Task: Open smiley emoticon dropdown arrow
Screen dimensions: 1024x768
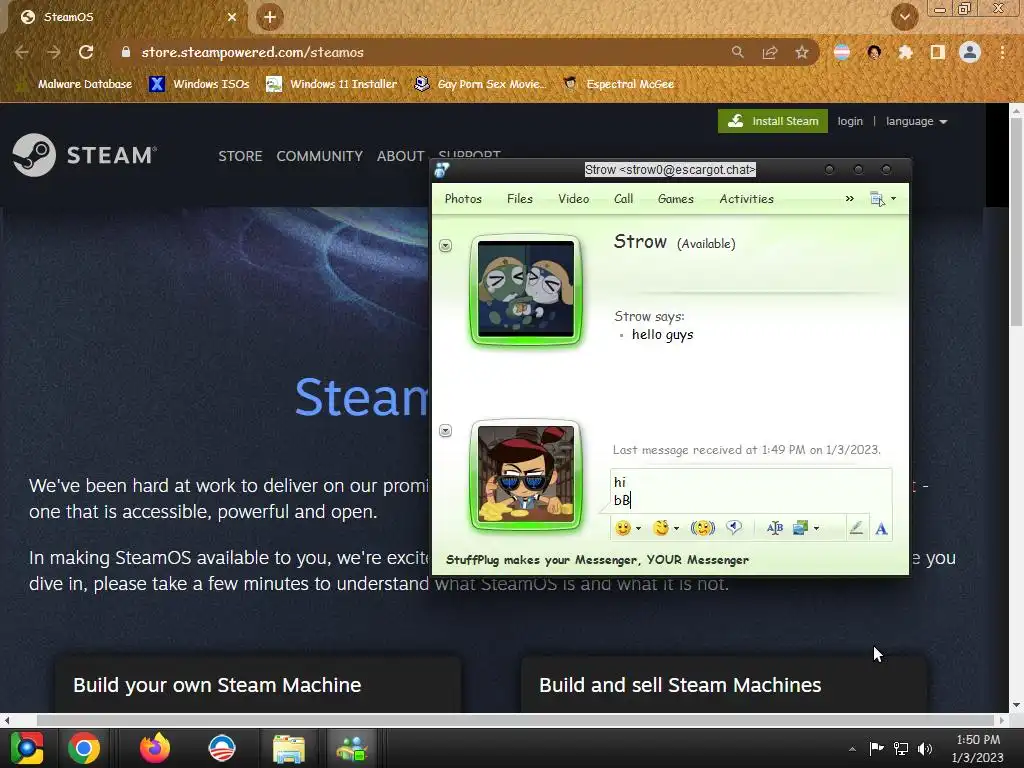Action: (639, 528)
